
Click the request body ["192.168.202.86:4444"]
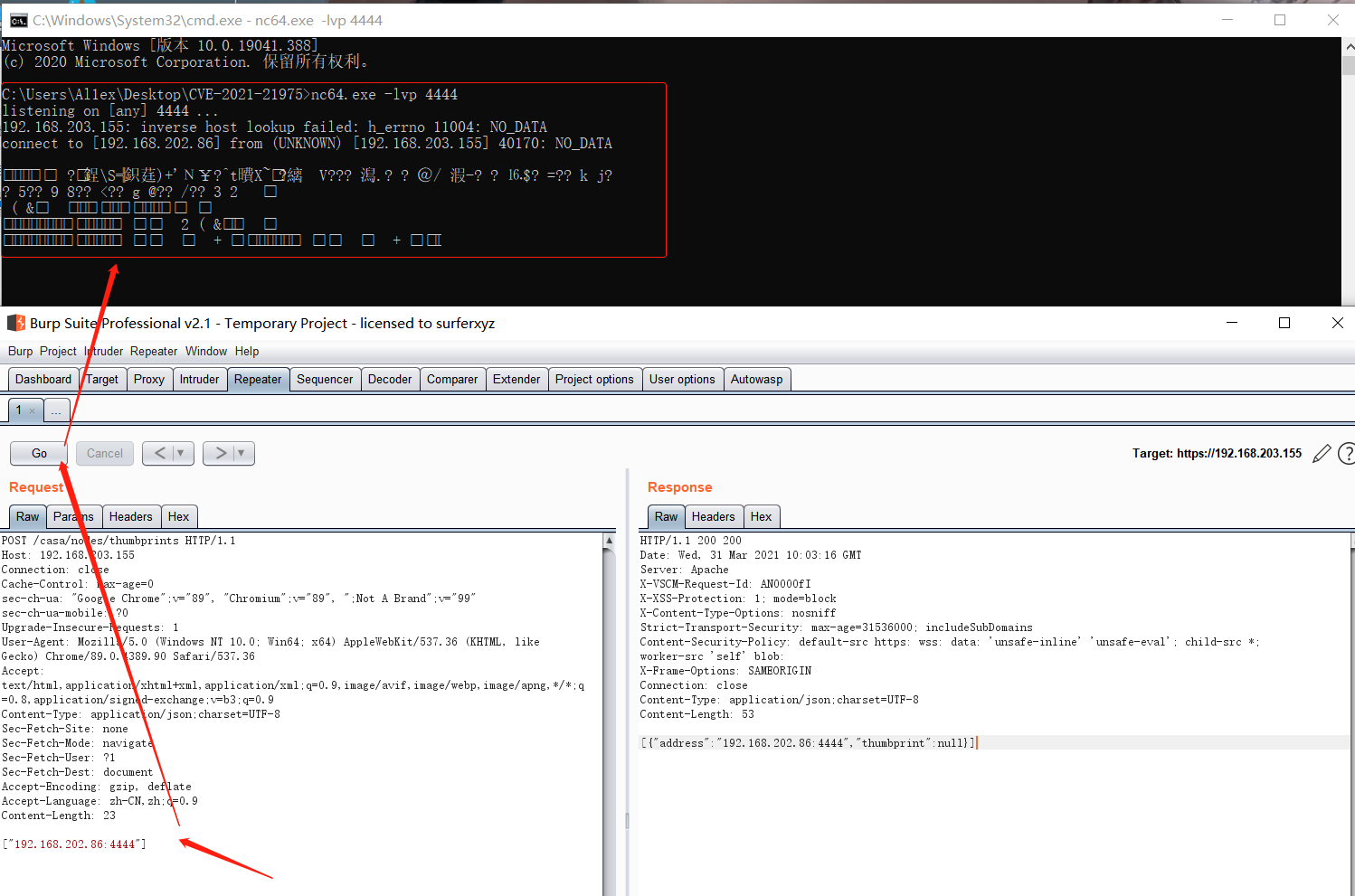pyautogui.click(x=74, y=844)
